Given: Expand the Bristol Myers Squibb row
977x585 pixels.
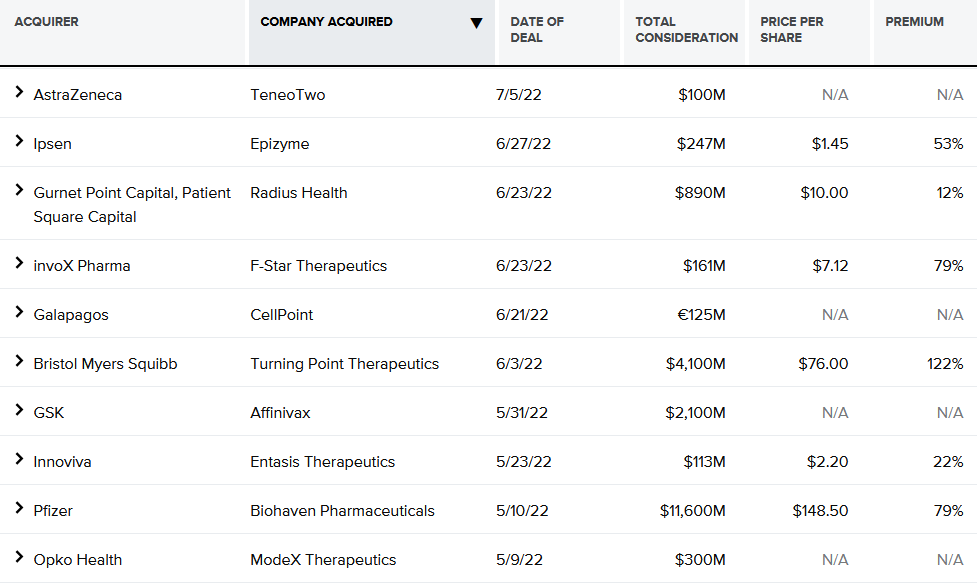Looking at the screenshot, I should [19, 361].
